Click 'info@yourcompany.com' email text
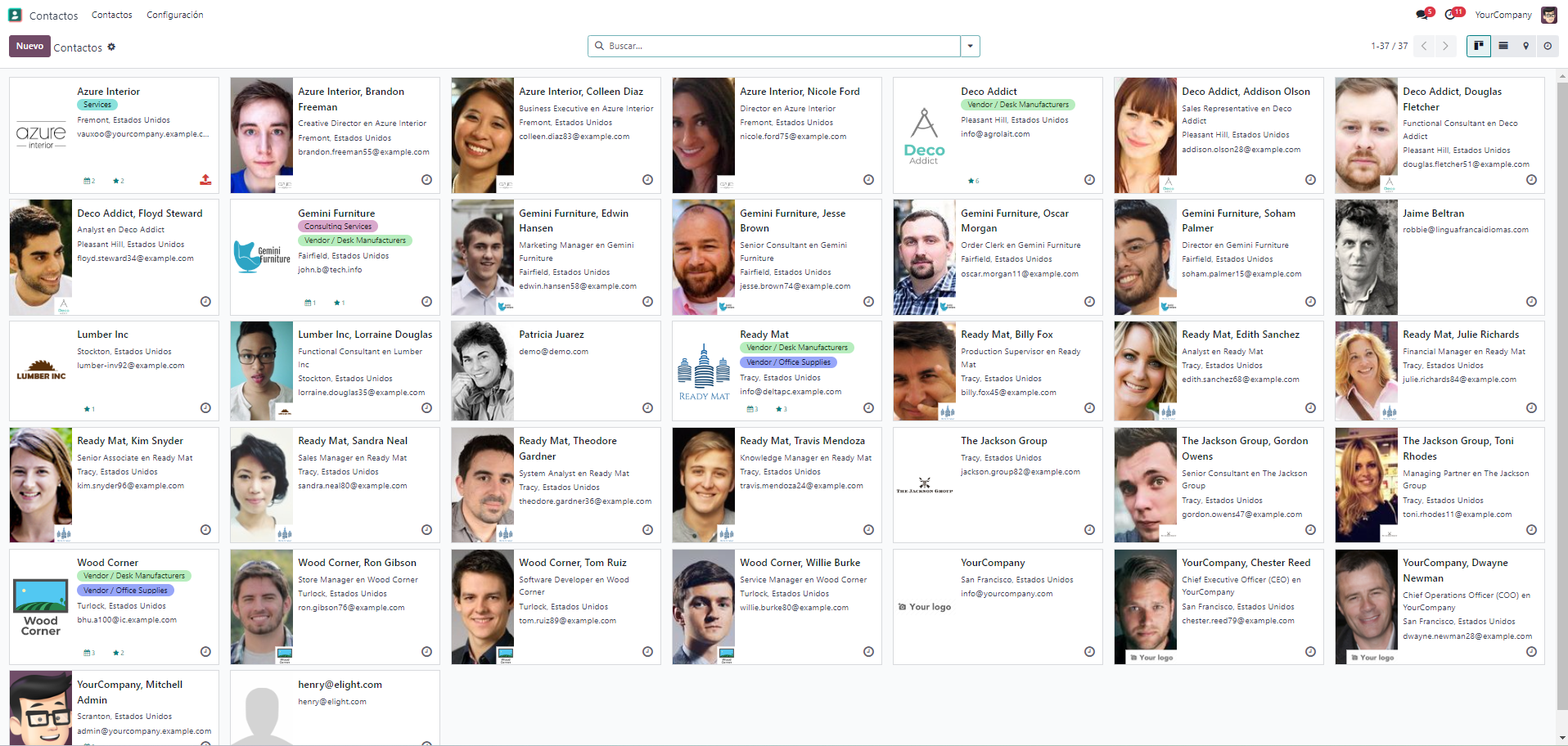The height and width of the screenshot is (746, 1568). point(1007,594)
